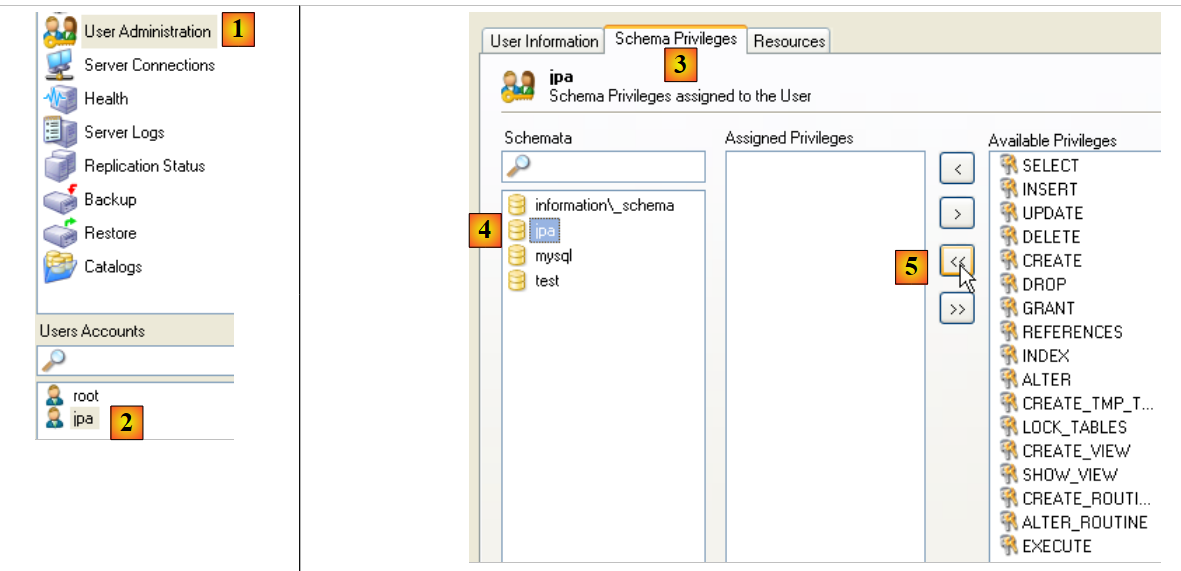Image resolution: width=1181 pixels, height=571 pixels.
Task: Open Server Logs section
Action: (123, 132)
